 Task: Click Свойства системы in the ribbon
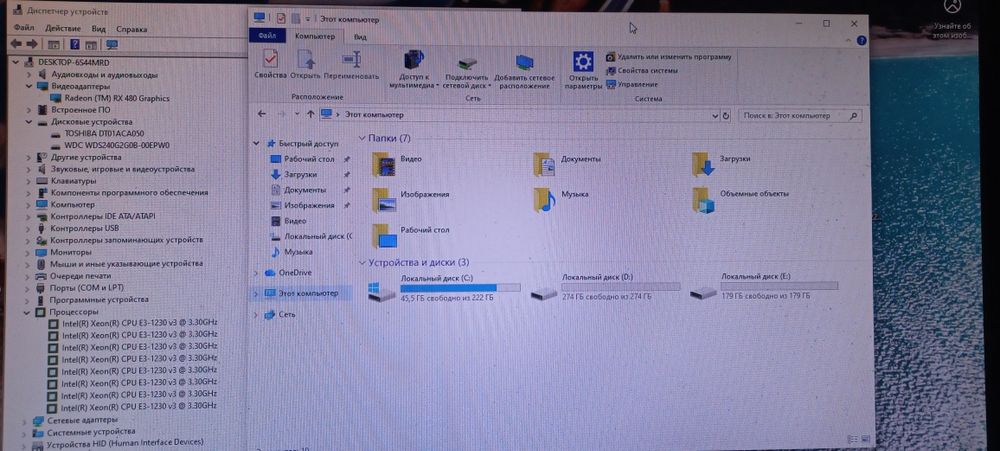[642, 71]
